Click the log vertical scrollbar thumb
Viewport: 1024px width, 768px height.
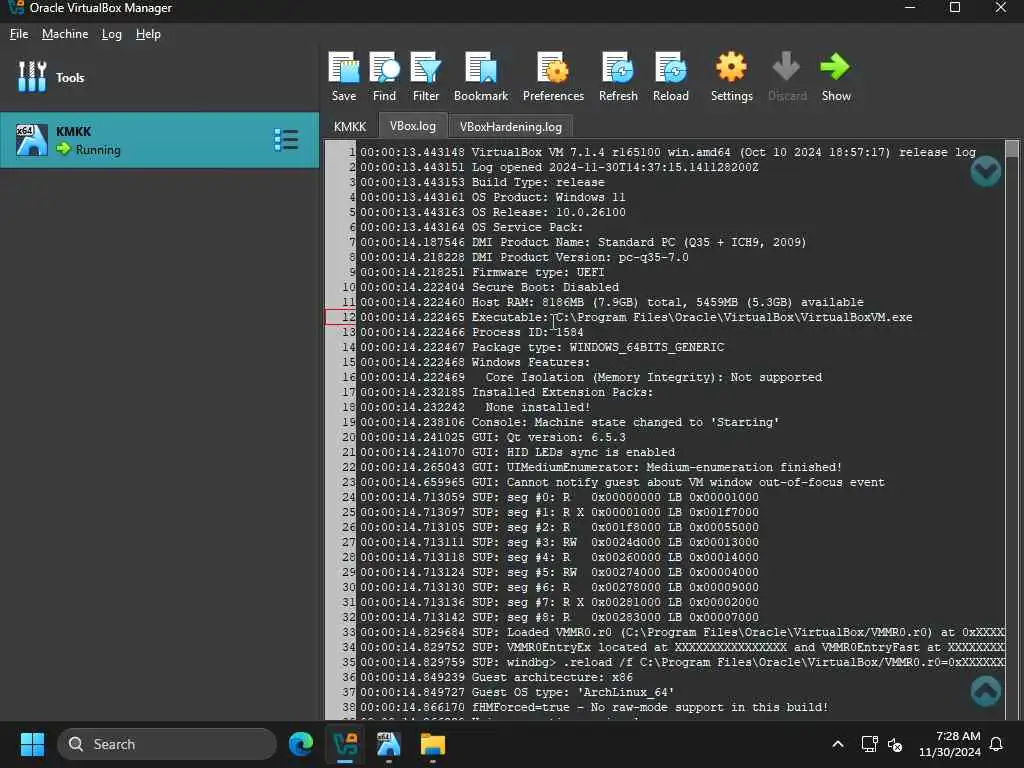tap(1012, 149)
